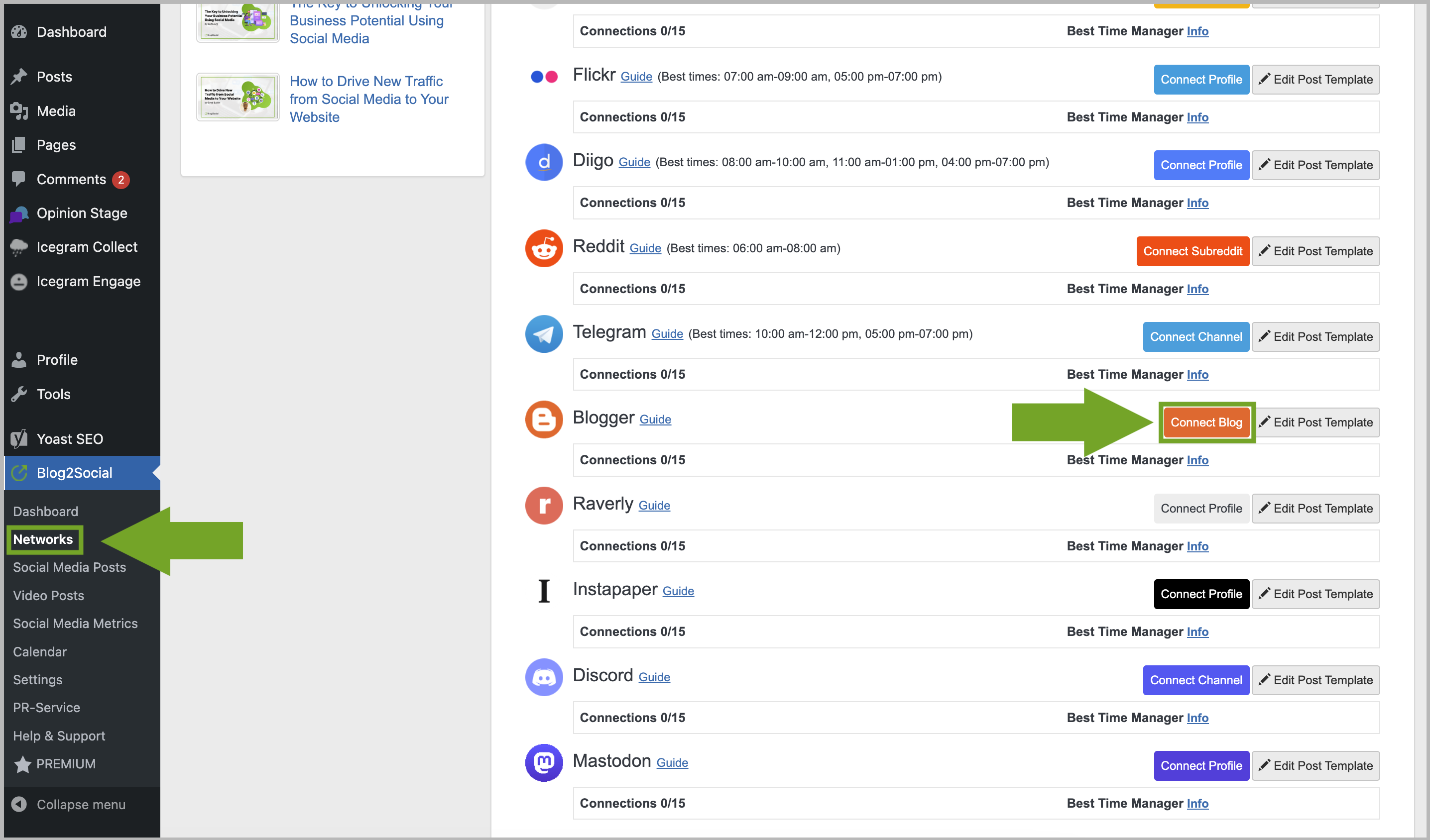Click the PREMIUM star icon
Image resolution: width=1430 pixels, height=840 pixels.
(x=22, y=764)
